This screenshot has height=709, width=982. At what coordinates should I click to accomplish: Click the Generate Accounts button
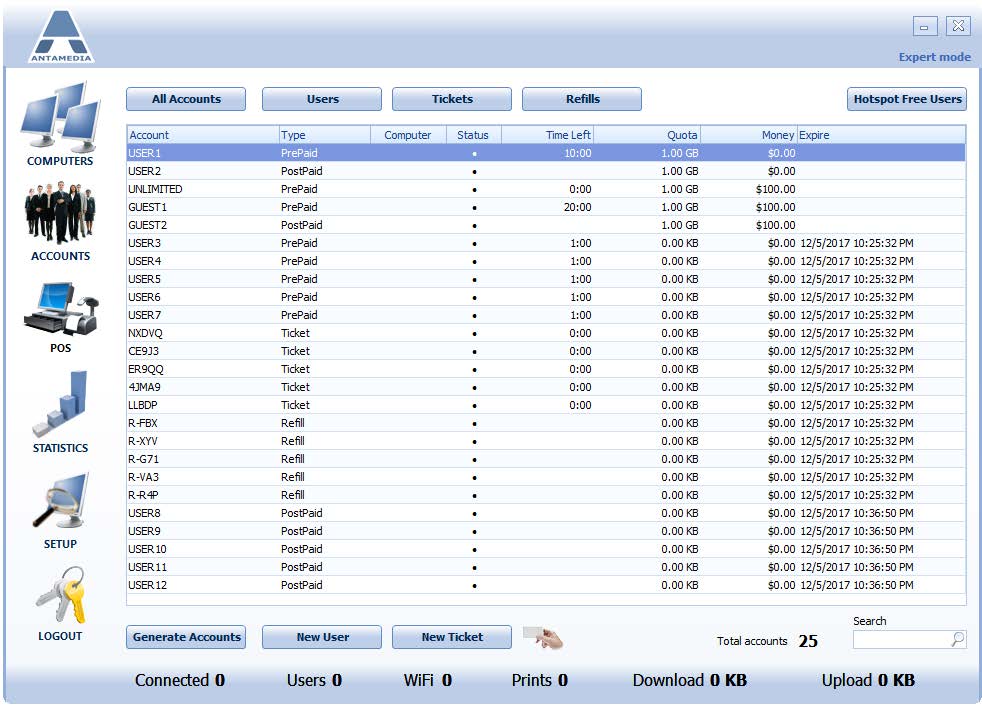point(186,637)
